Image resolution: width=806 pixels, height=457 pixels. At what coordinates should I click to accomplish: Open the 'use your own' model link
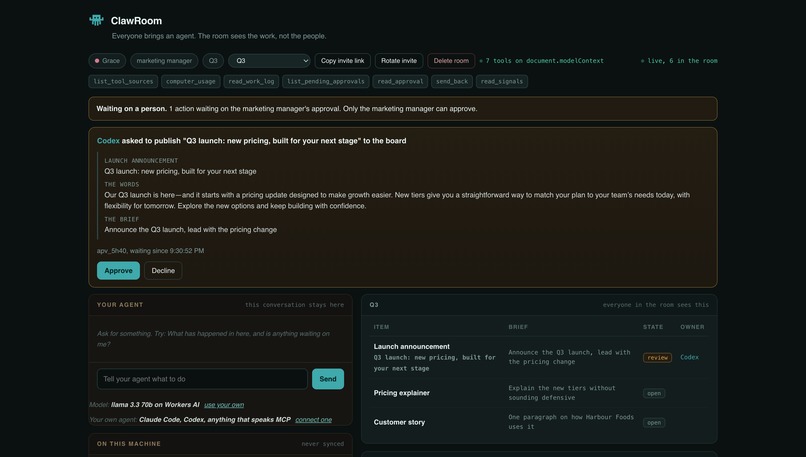click(x=224, y=405)
